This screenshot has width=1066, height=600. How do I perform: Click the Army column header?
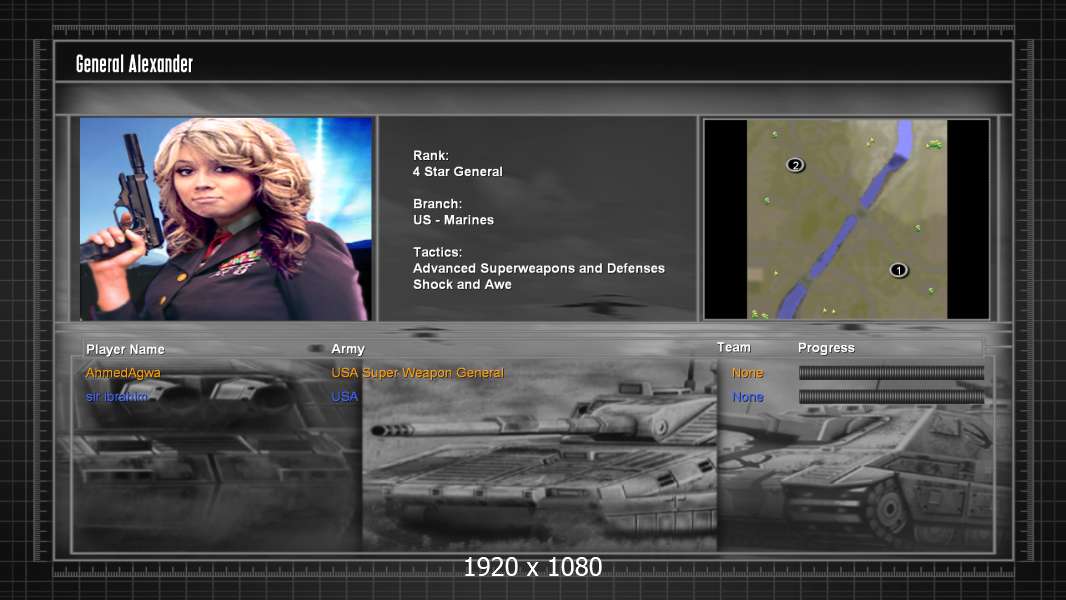(x=348, y=349)
